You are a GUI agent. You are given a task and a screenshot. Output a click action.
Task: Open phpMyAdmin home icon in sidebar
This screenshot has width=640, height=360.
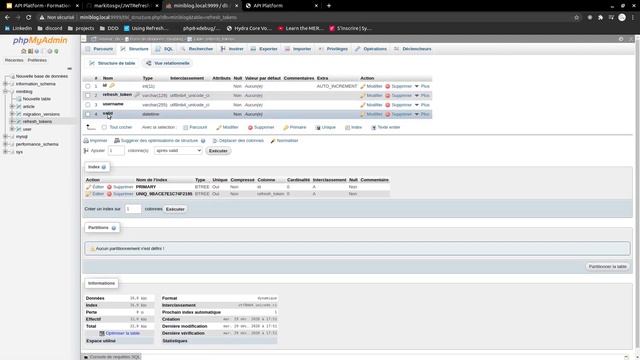click(24, 51)
